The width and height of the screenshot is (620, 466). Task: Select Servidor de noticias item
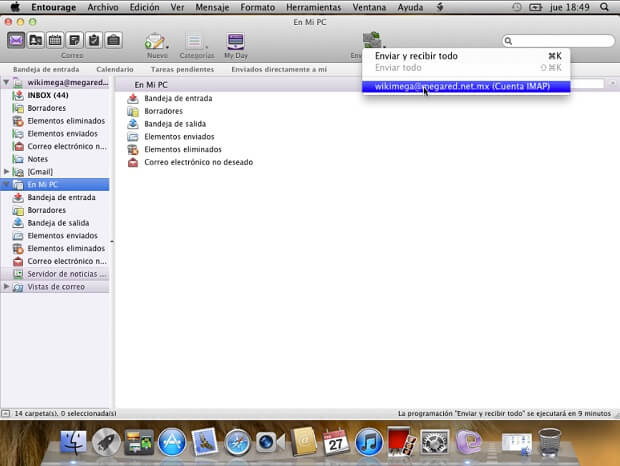(x=55, y=274)
